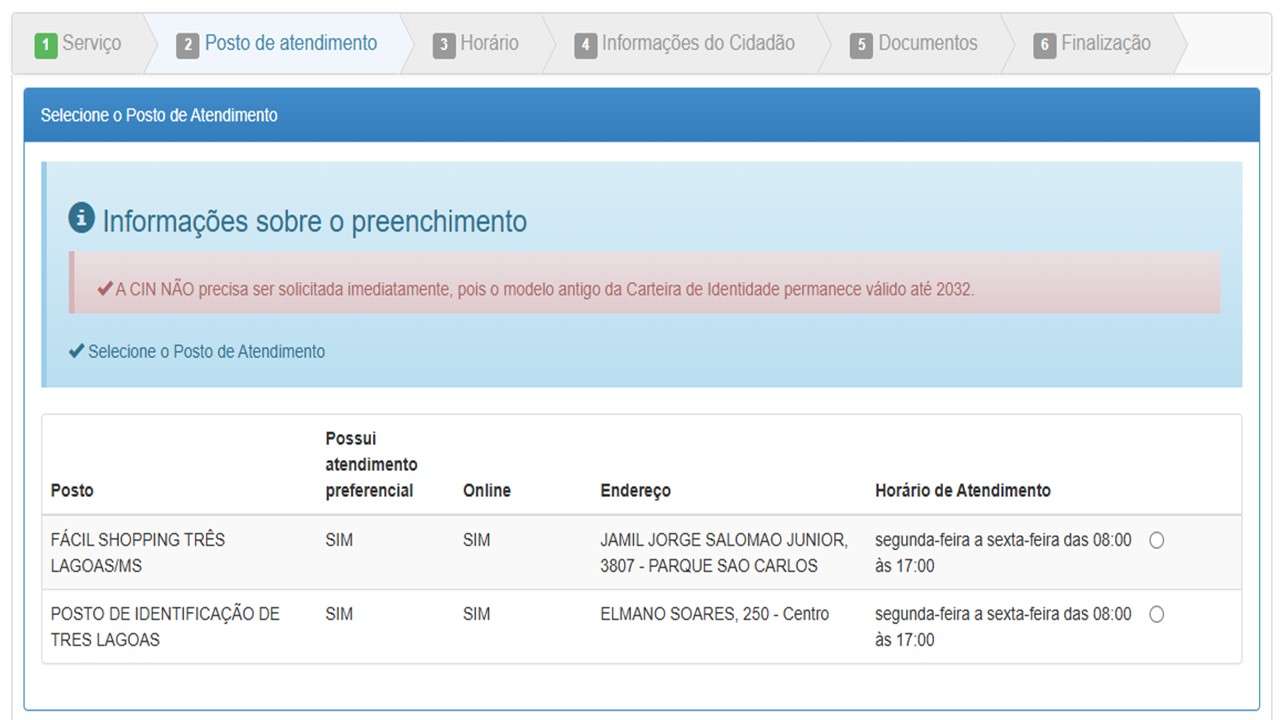Screen dimensions: 1280x720
Task: Click the step 2 number badge
Action: point(187,45)
